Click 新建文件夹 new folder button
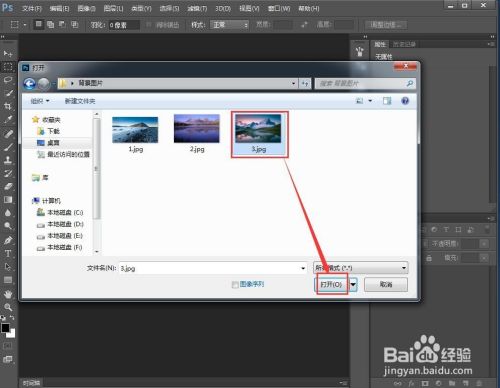The image size is (500, 388). click(80, 101)
